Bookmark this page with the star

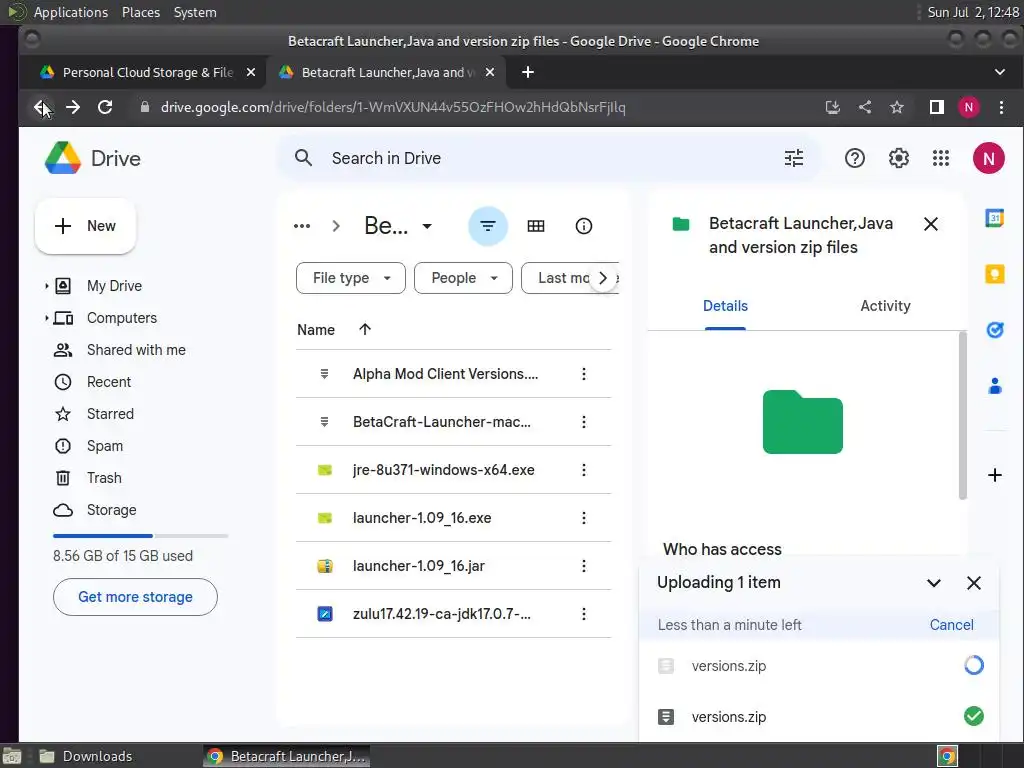tap(897, 107)
